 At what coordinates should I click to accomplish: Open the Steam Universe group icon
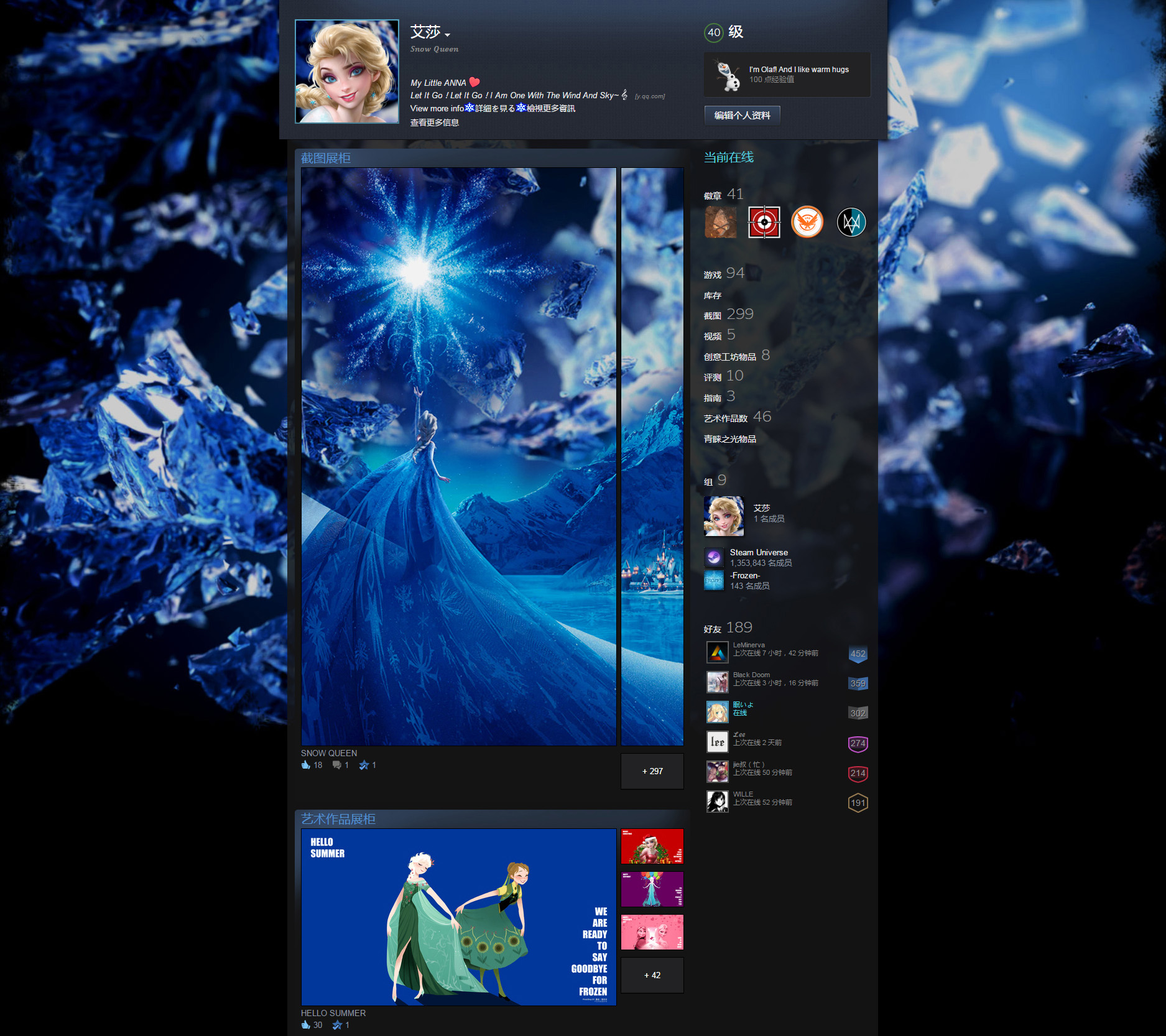point(714,557)
